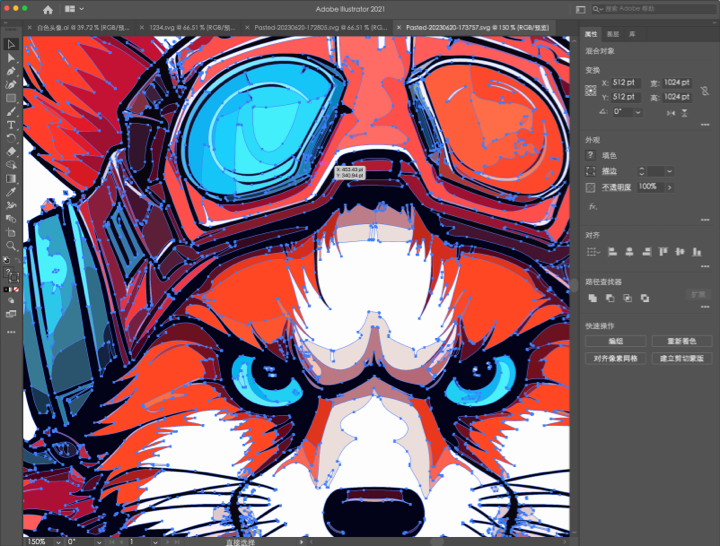
Task: Switch to the 1234.svg document tab
Action: [x=192, y=28]
